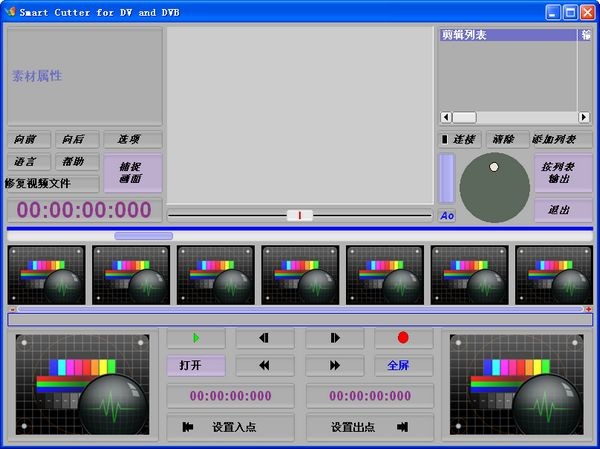The height and width of the screenshot is (449, 600).
Task: Open the 帮助 (help) button
Action: click(75, 162)
